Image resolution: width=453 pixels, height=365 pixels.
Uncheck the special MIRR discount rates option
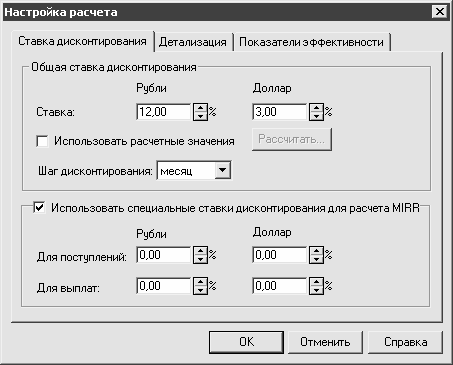click(39, 208)
